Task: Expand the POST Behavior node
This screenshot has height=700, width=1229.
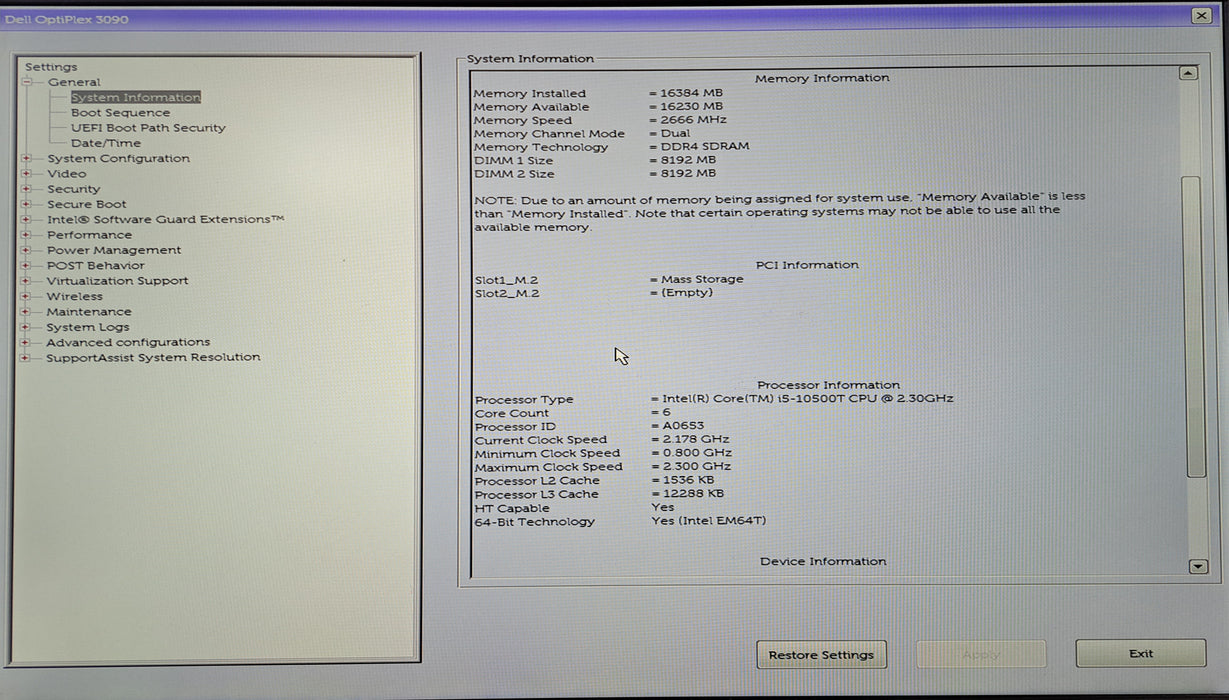Action: click(26, 265)
